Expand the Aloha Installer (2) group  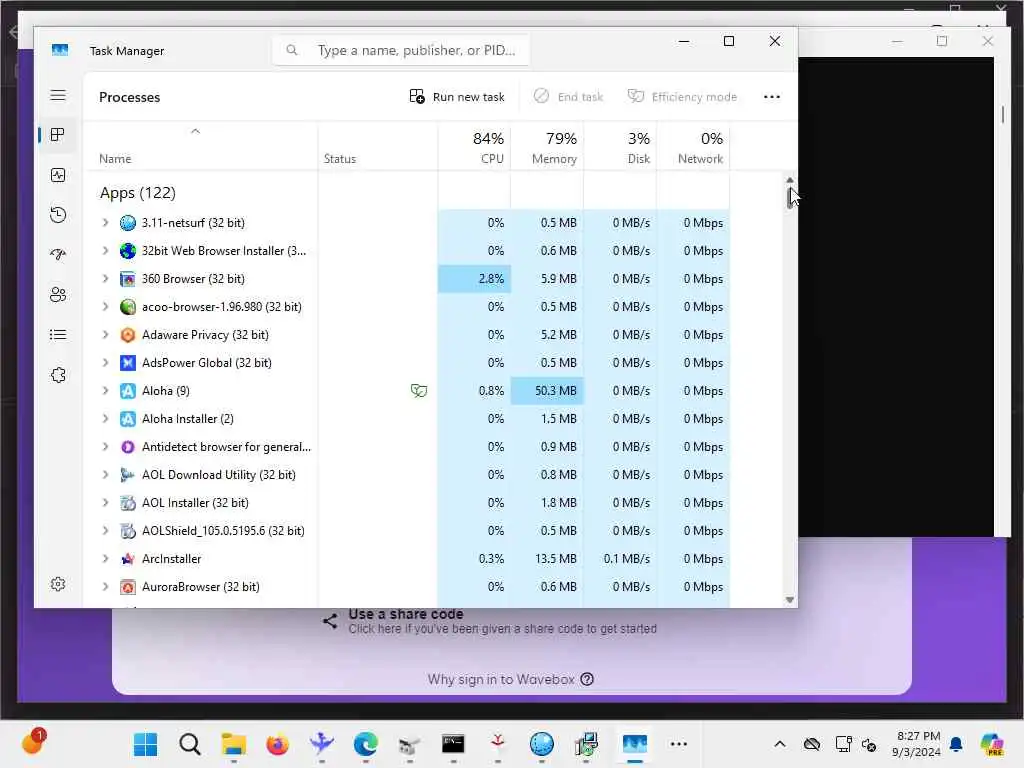pos(105,419)
